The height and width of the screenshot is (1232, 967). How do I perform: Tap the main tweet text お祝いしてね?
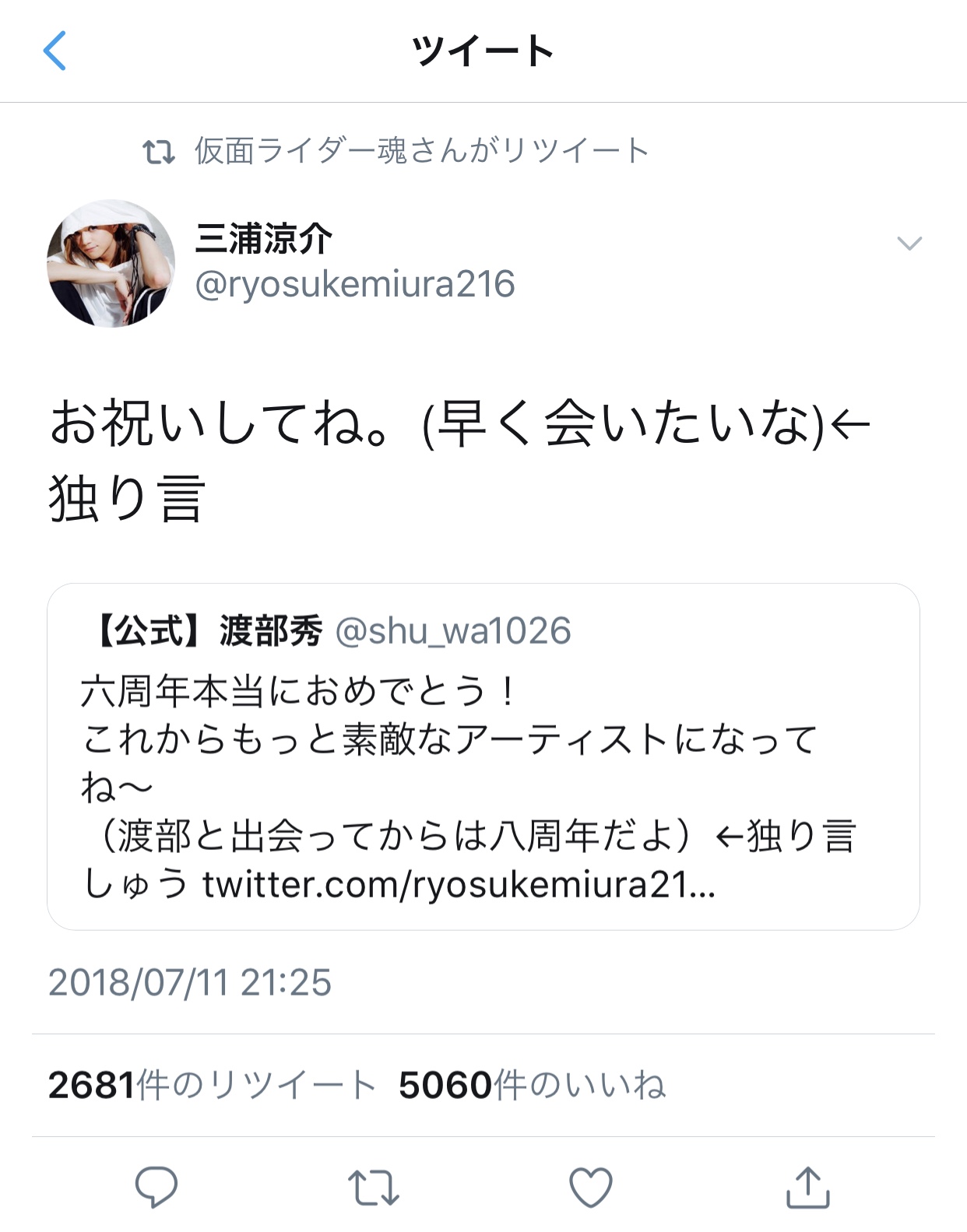459,459
